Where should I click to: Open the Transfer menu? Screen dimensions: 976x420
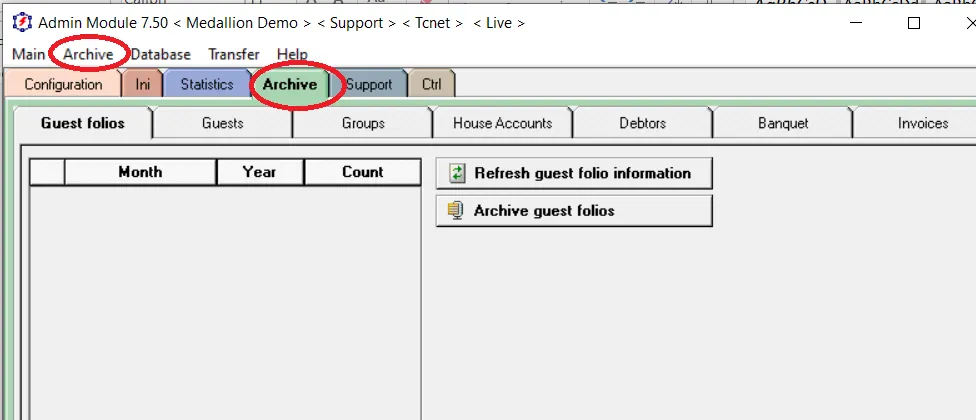click(x=233, y=54)
